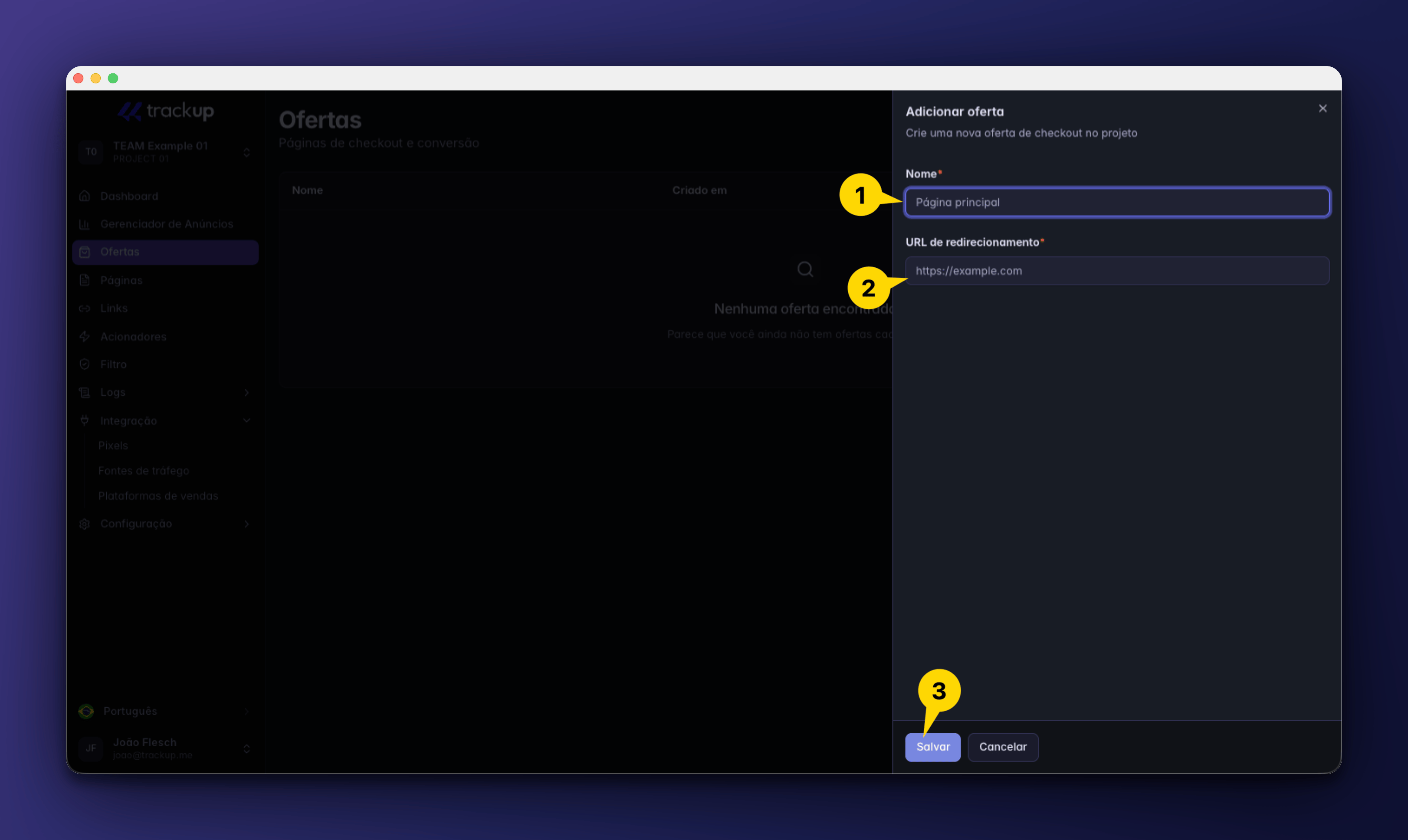Screen dimensions: 1408x840
Task: Click the Logs label in sidebar
Action: 113,392
